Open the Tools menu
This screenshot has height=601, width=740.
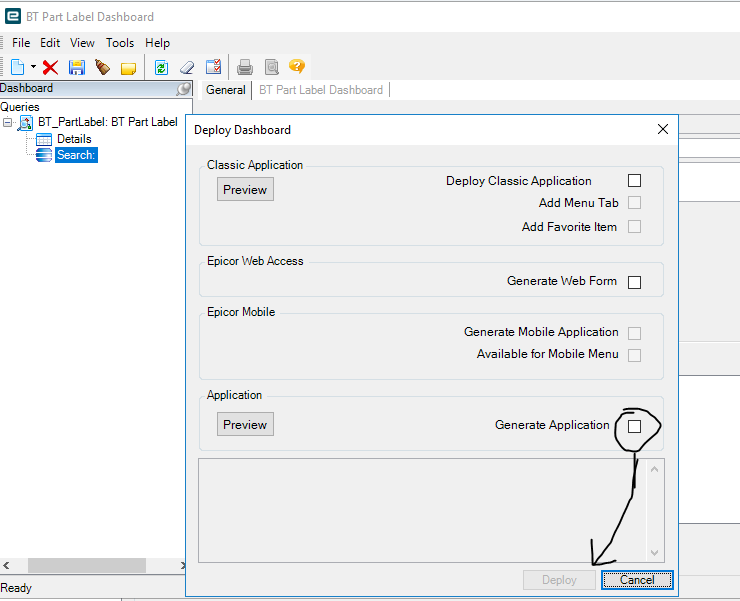pyautogui.click(x=120, y=43)
